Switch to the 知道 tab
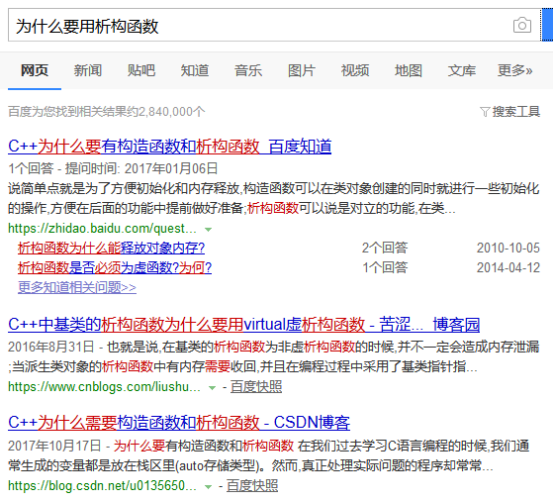 pyautogui.click(x=195, y=70)
